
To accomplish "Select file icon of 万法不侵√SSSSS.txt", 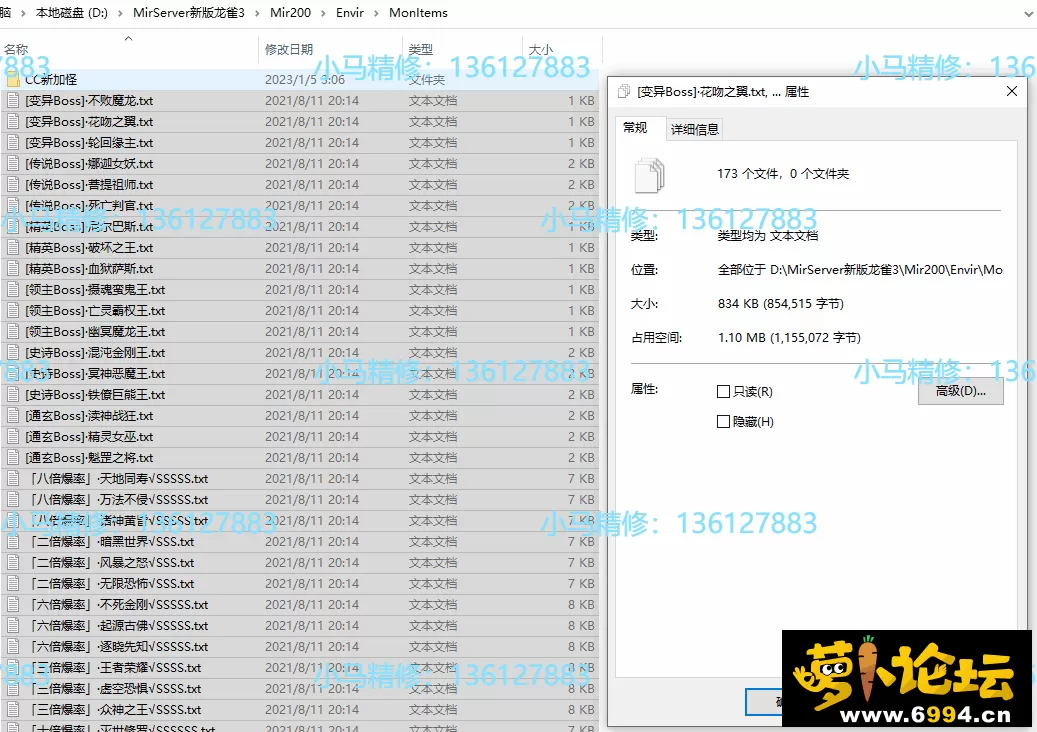I will click(x=13, y=499).
